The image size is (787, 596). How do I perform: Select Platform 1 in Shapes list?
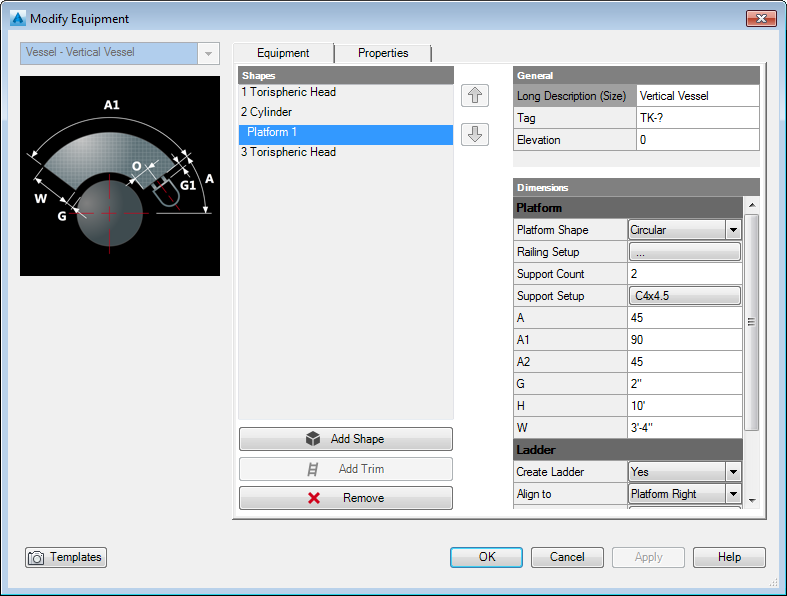point(346,133)
